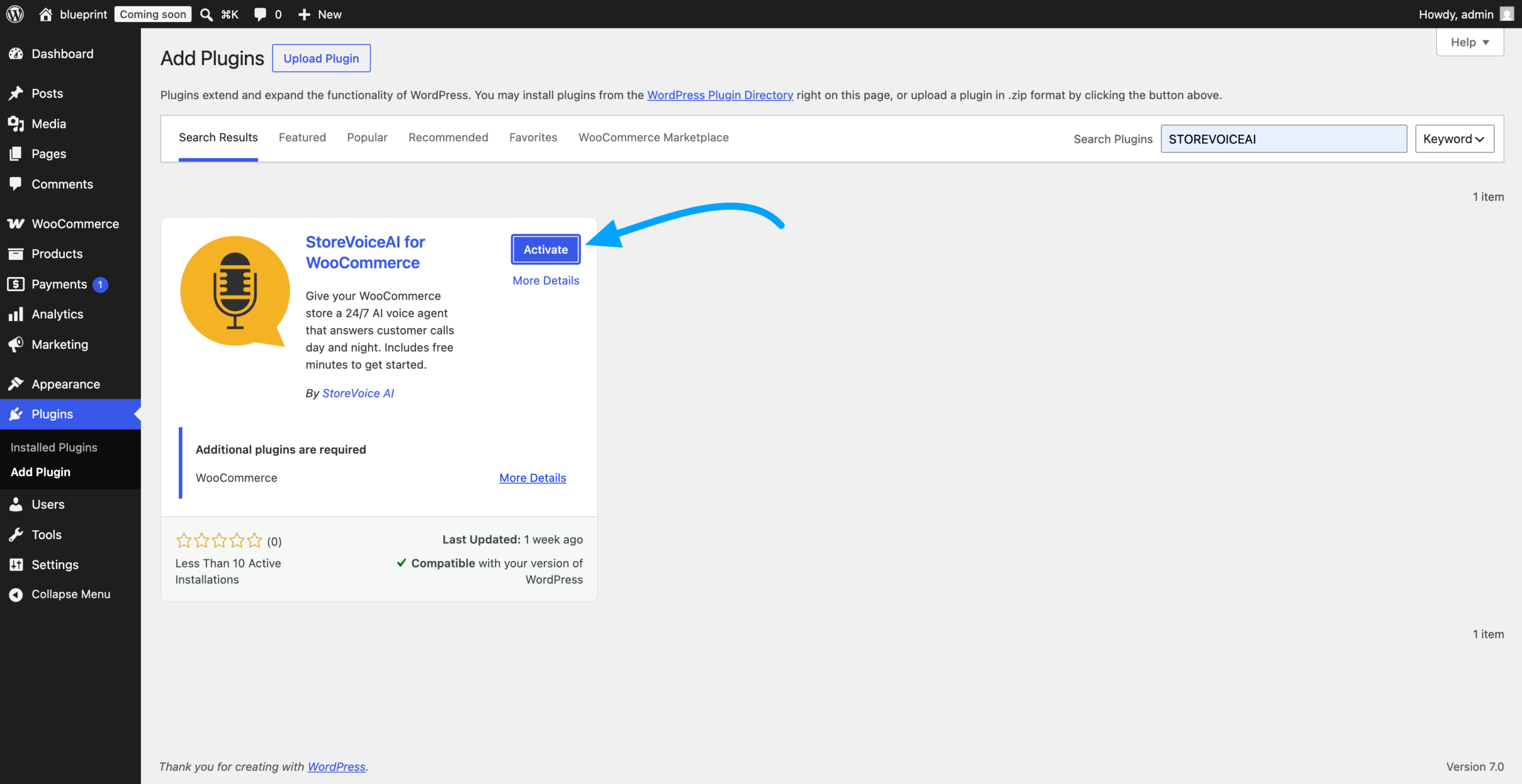Open WordPress link in footer
The height and width of the screenshot is (784, 1522).
point(337,767)
